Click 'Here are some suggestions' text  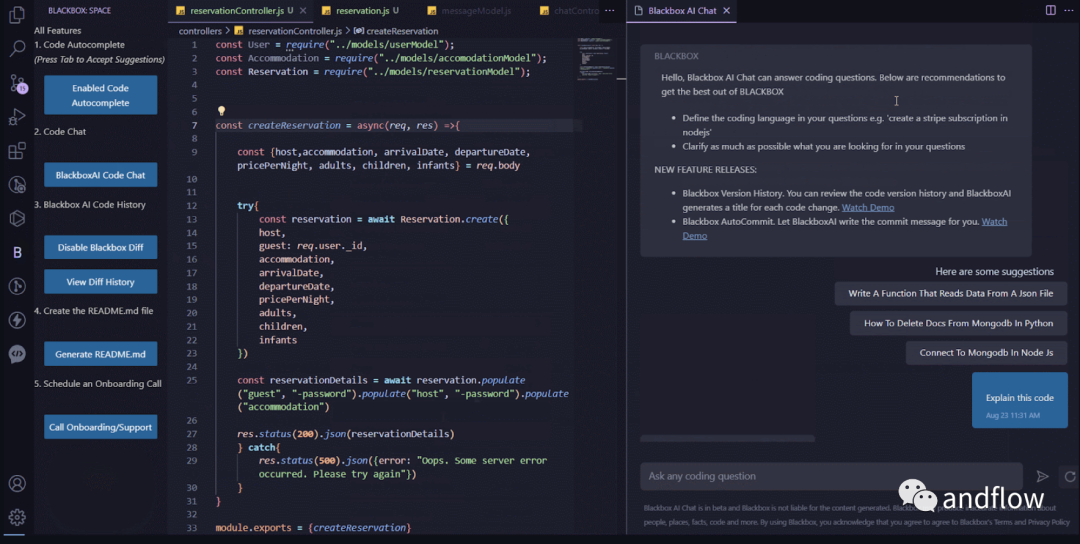point(995,271)
